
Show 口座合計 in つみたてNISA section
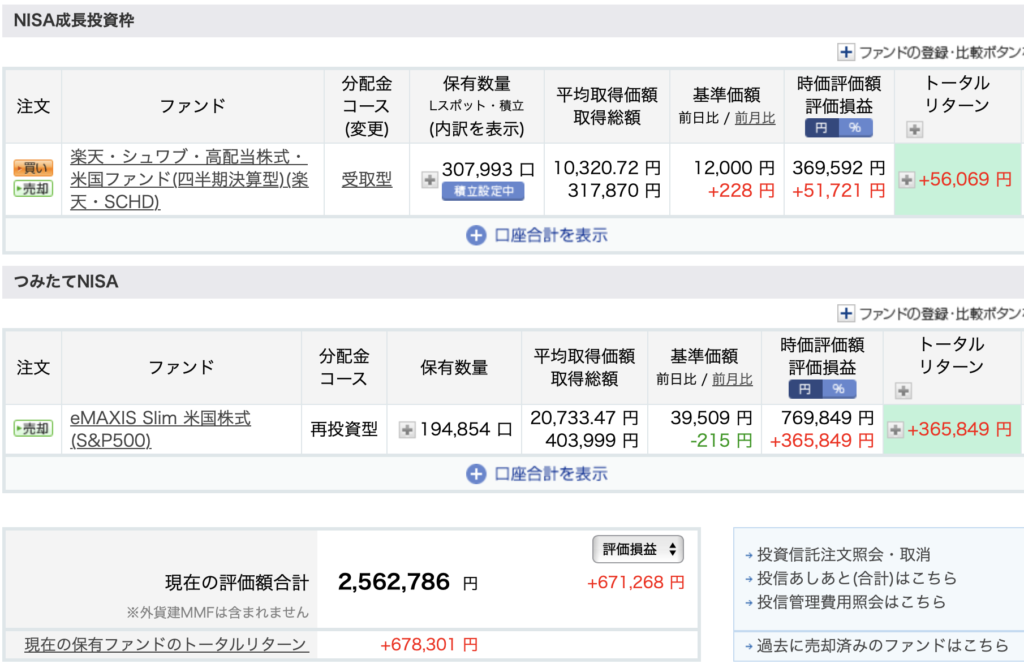pos(537,474)
